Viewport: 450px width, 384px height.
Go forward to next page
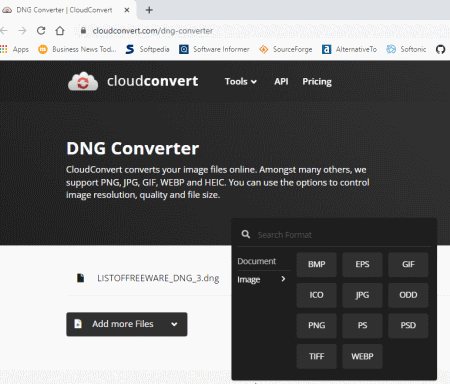22,31
